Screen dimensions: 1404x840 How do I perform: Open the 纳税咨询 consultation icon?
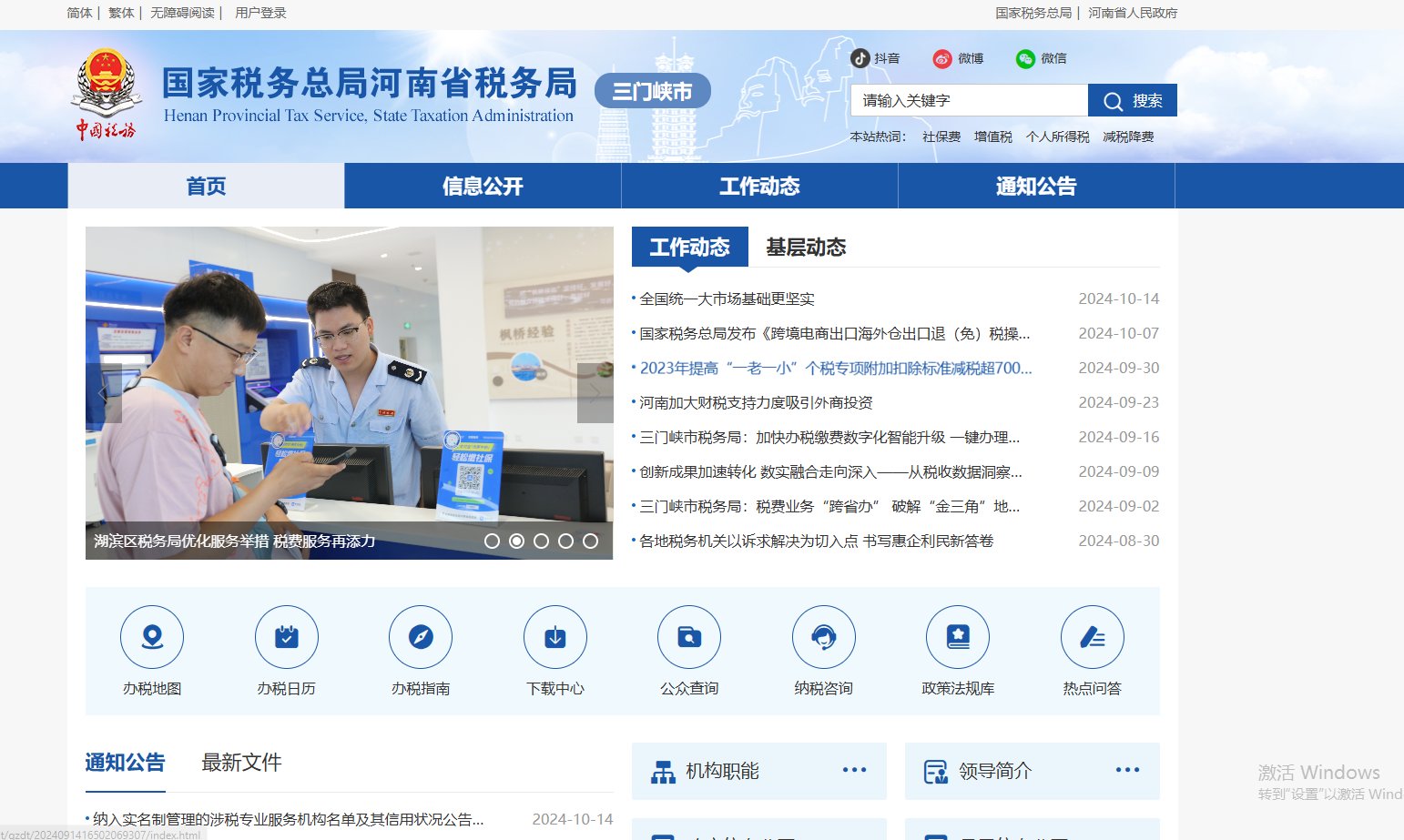823,637
